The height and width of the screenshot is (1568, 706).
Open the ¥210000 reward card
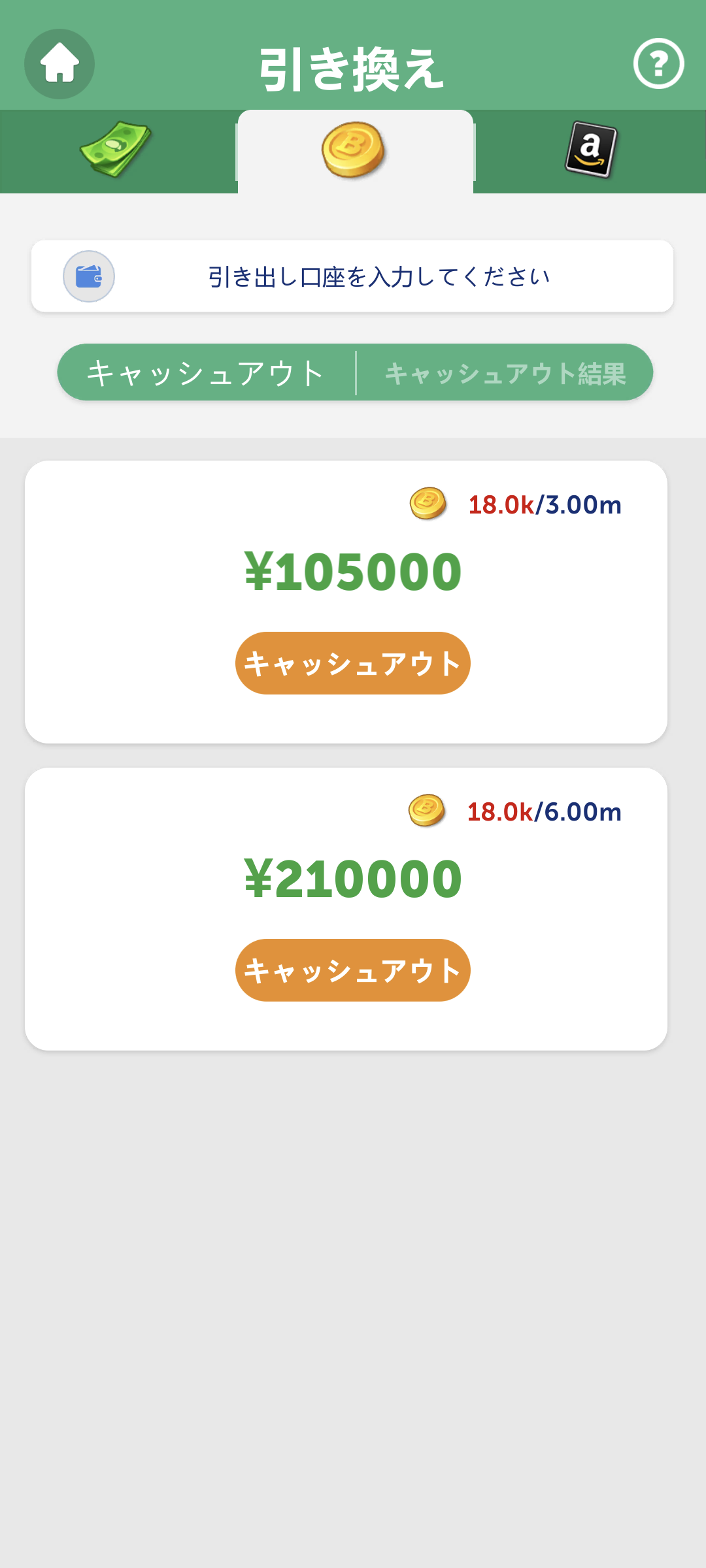pyautogui.click(x=346, y=909)
